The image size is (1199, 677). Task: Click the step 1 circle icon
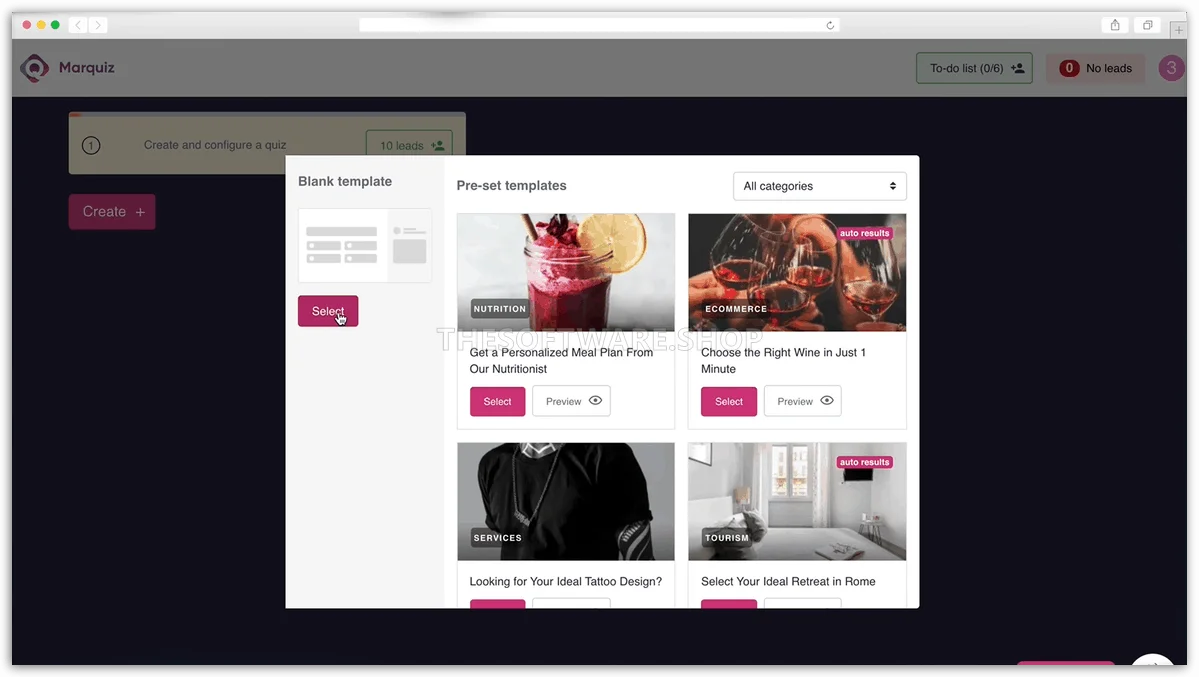[x=91, y=145]
